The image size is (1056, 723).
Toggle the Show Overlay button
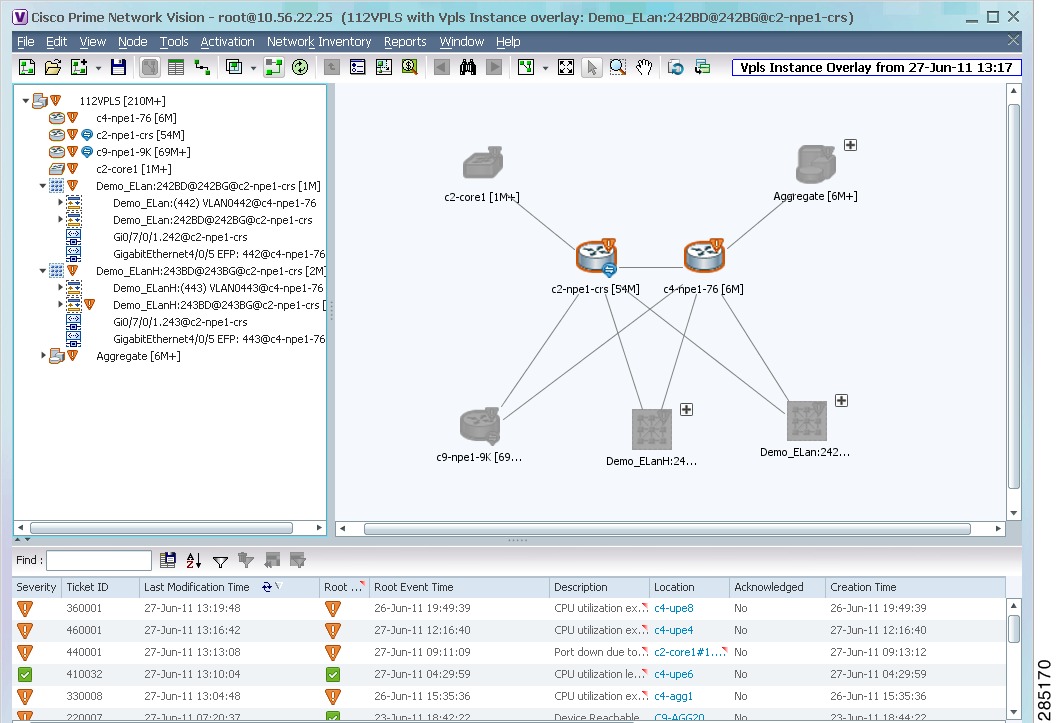pos(273,67)
